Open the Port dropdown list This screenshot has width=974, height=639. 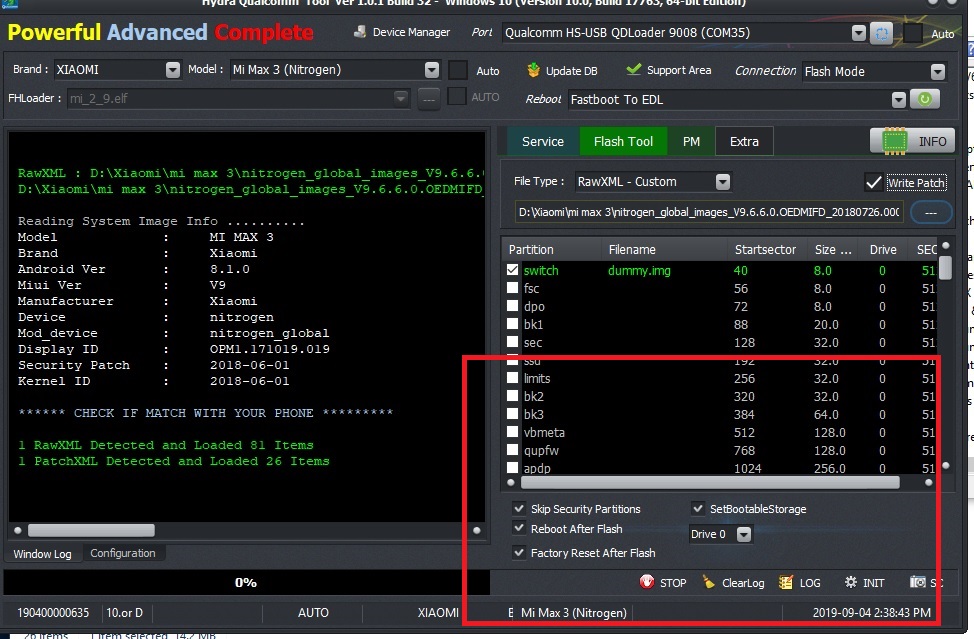point(858,33)
